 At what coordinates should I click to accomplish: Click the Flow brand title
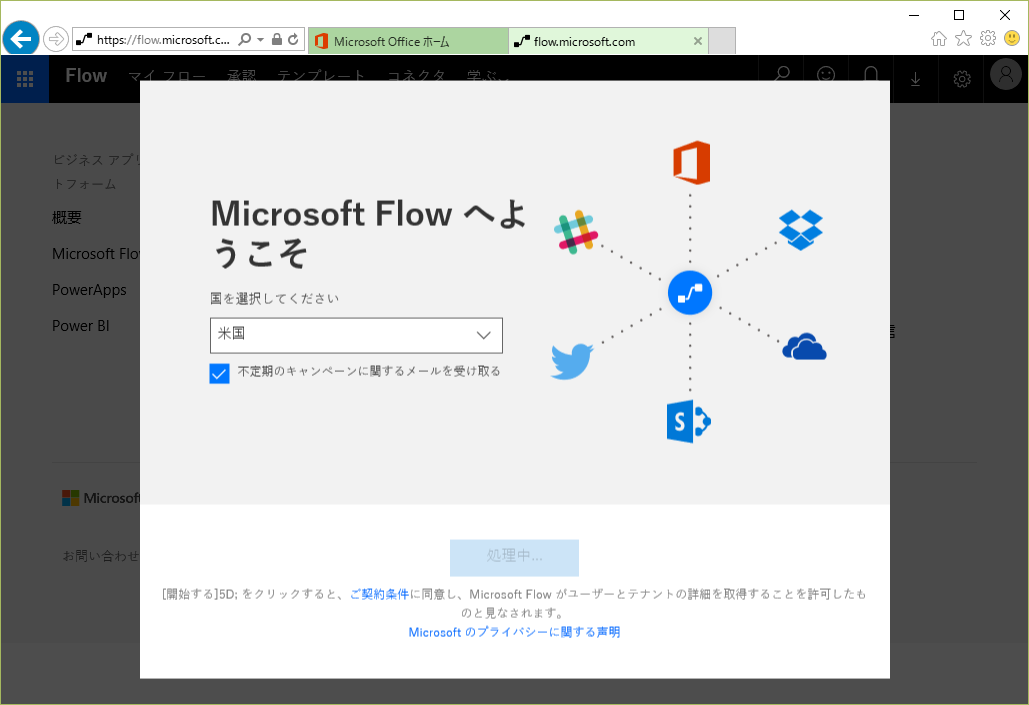tap(86, 75)
